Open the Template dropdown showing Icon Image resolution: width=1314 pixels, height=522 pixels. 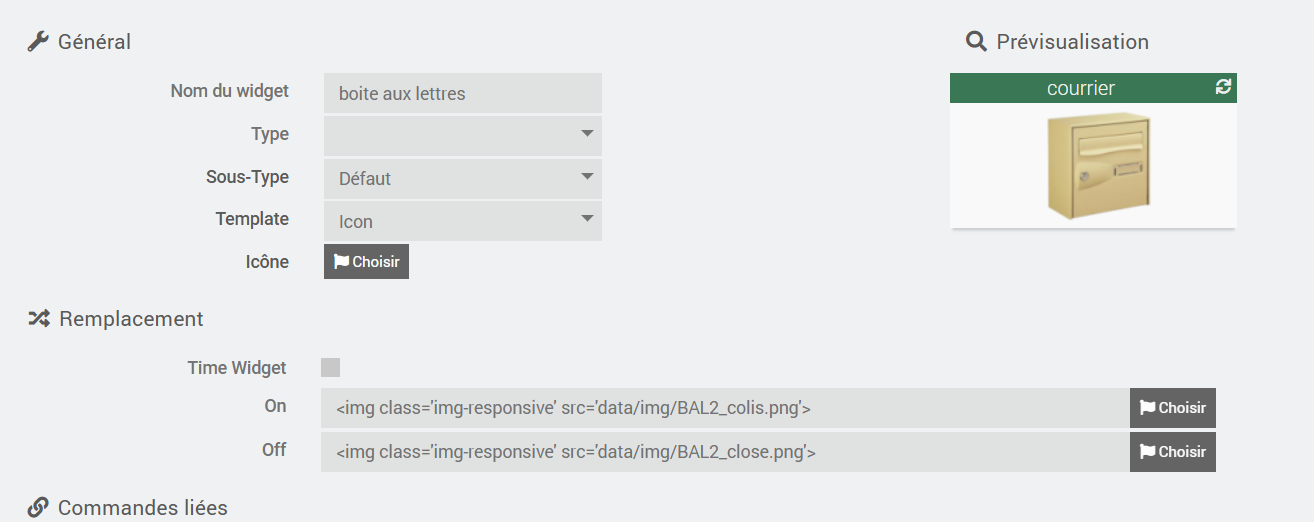pos(463,221)
